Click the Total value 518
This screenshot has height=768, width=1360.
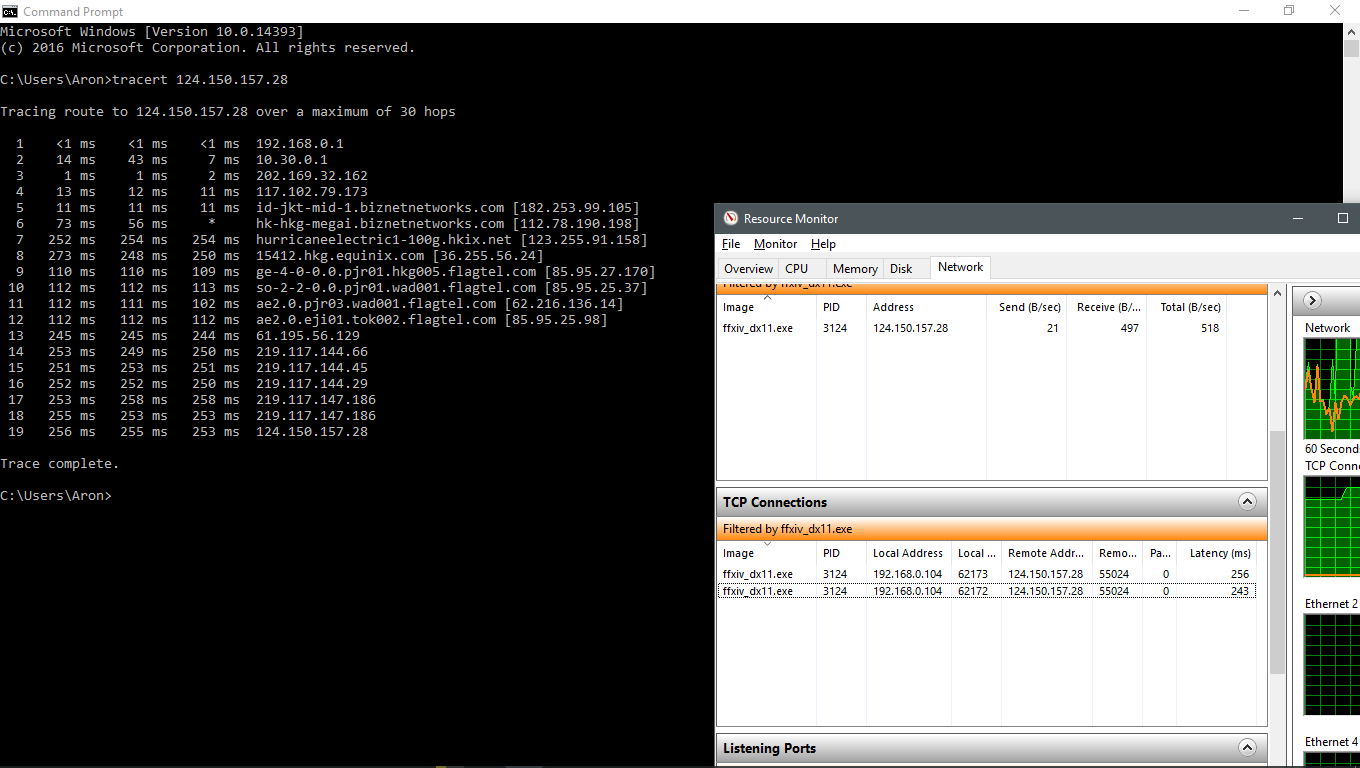click(1210, 328)
